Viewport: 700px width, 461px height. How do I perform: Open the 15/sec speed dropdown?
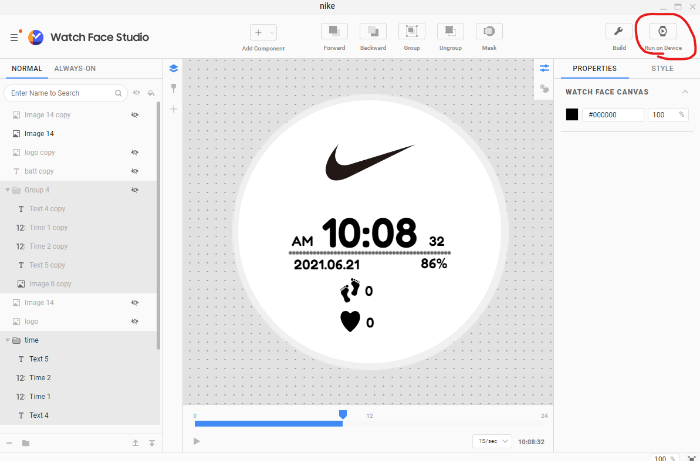pos(492,441)
